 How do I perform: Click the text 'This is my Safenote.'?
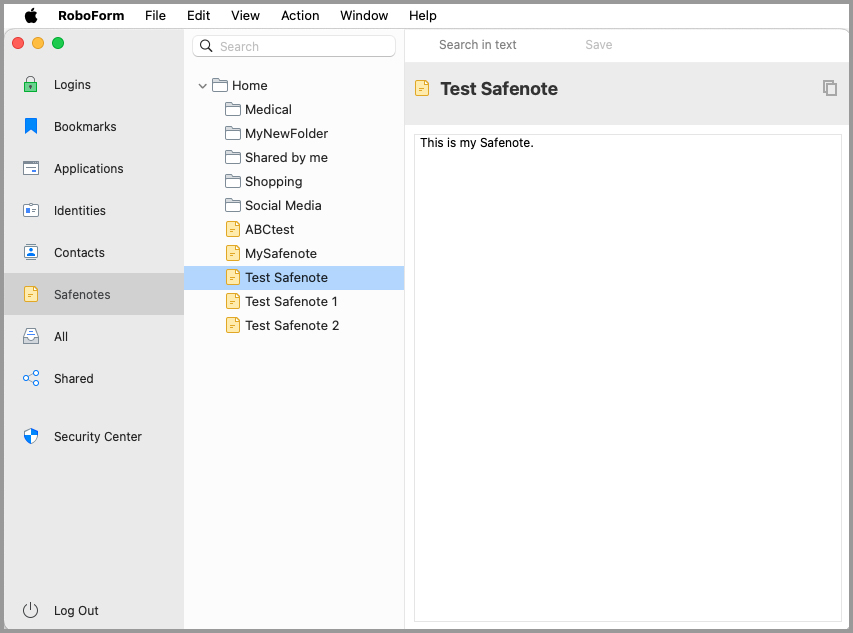477,142
